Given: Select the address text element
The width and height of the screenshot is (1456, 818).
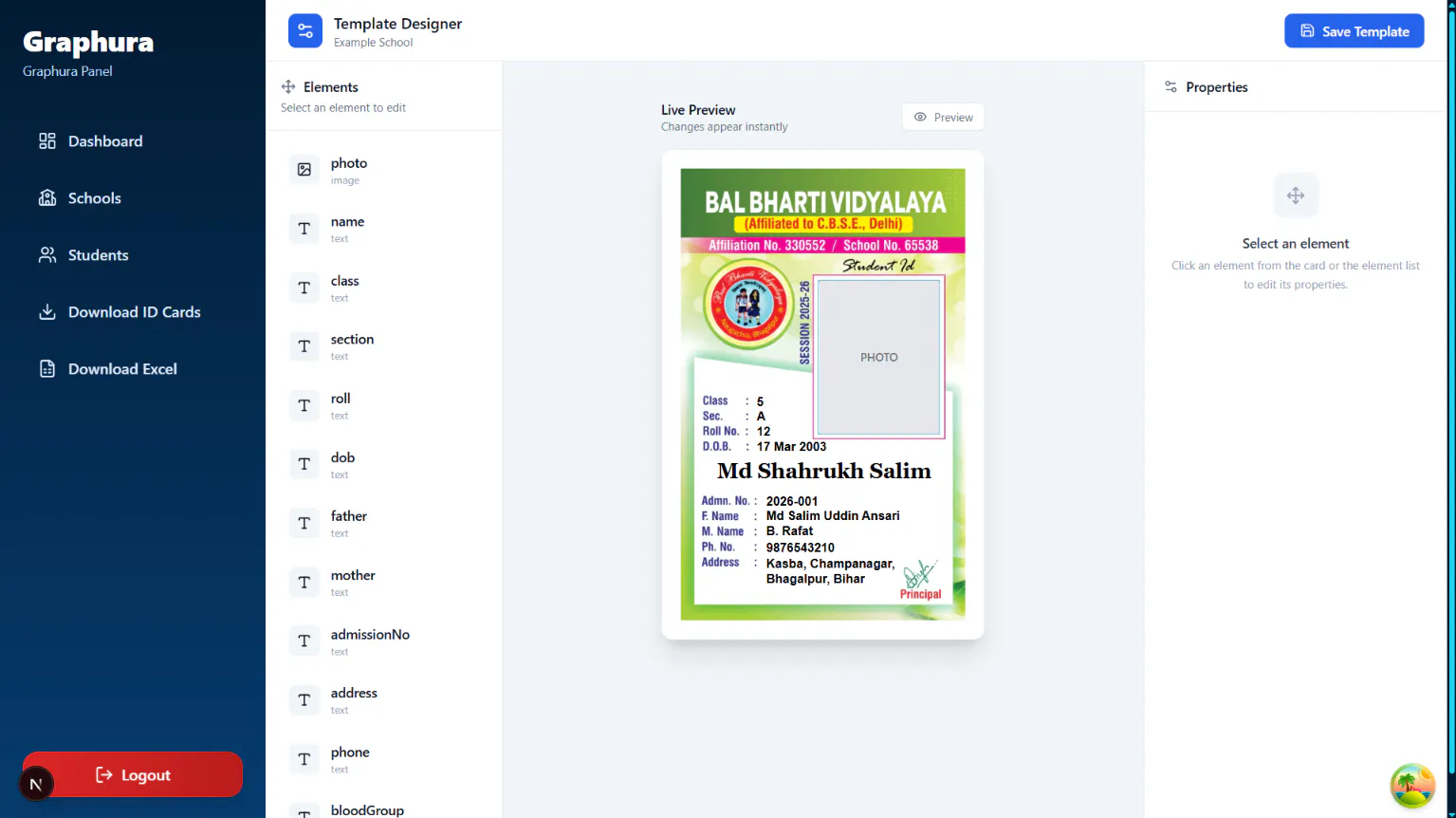Looking at the screenshot, I should click(x=383, y=699).
